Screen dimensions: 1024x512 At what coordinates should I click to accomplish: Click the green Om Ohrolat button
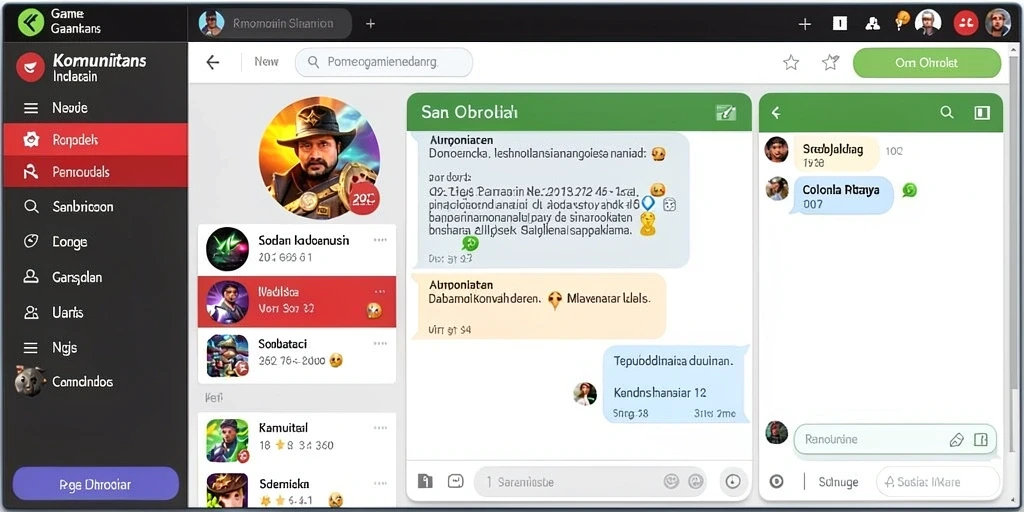coord(927,63)
